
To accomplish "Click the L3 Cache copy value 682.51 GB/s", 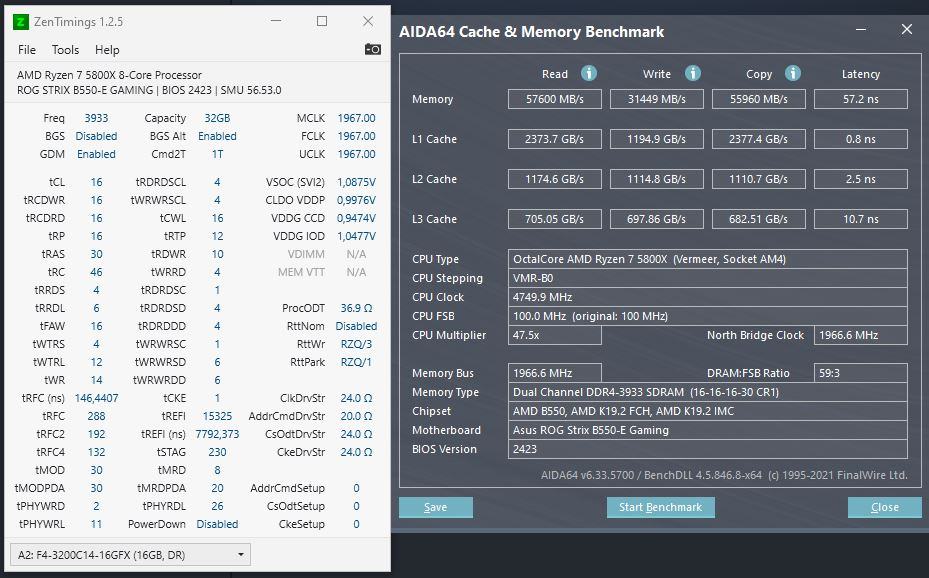I will coord(759,219).
